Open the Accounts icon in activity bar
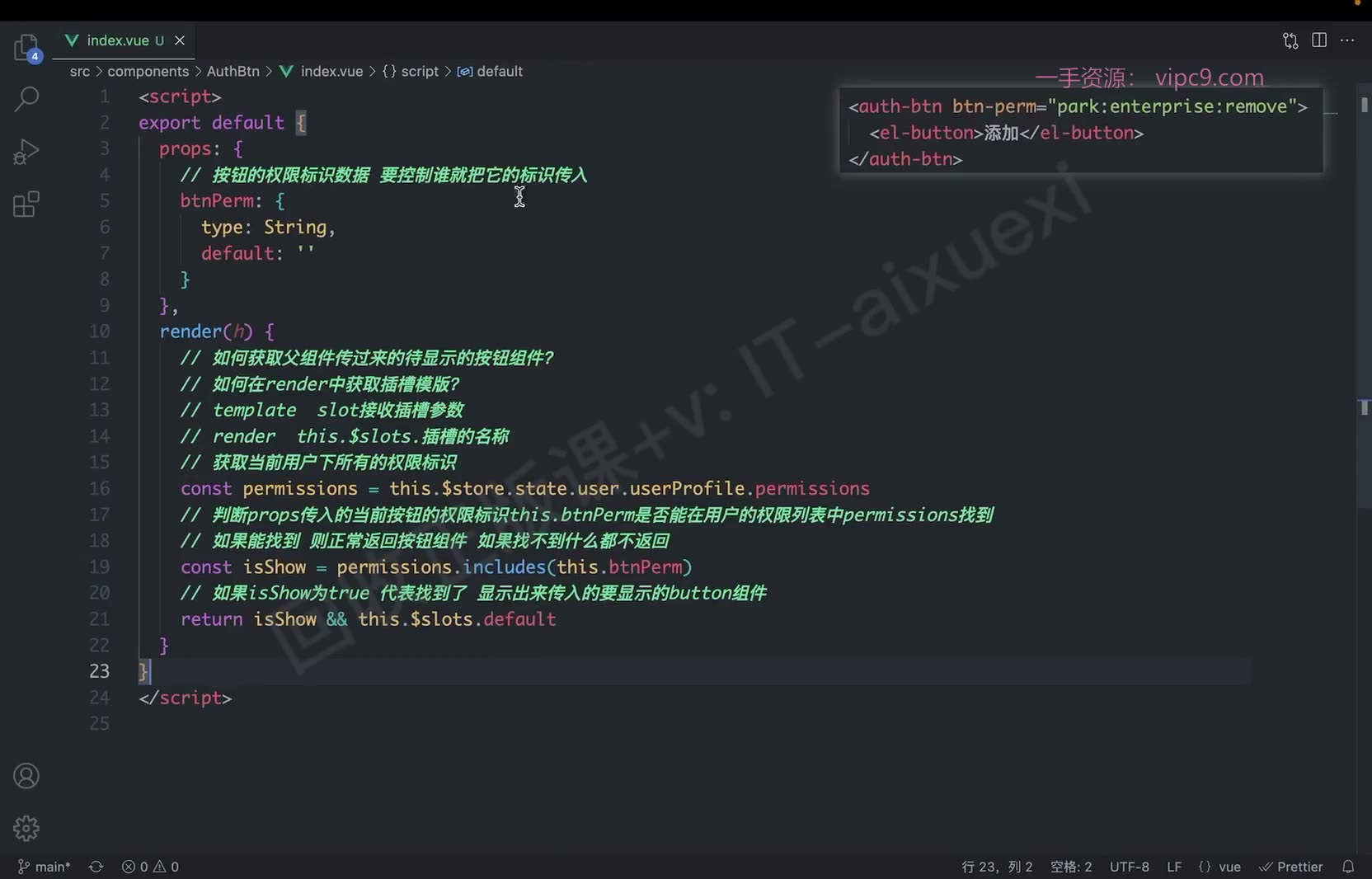The width and height of the screenshot is (1372, 879). 26,776
